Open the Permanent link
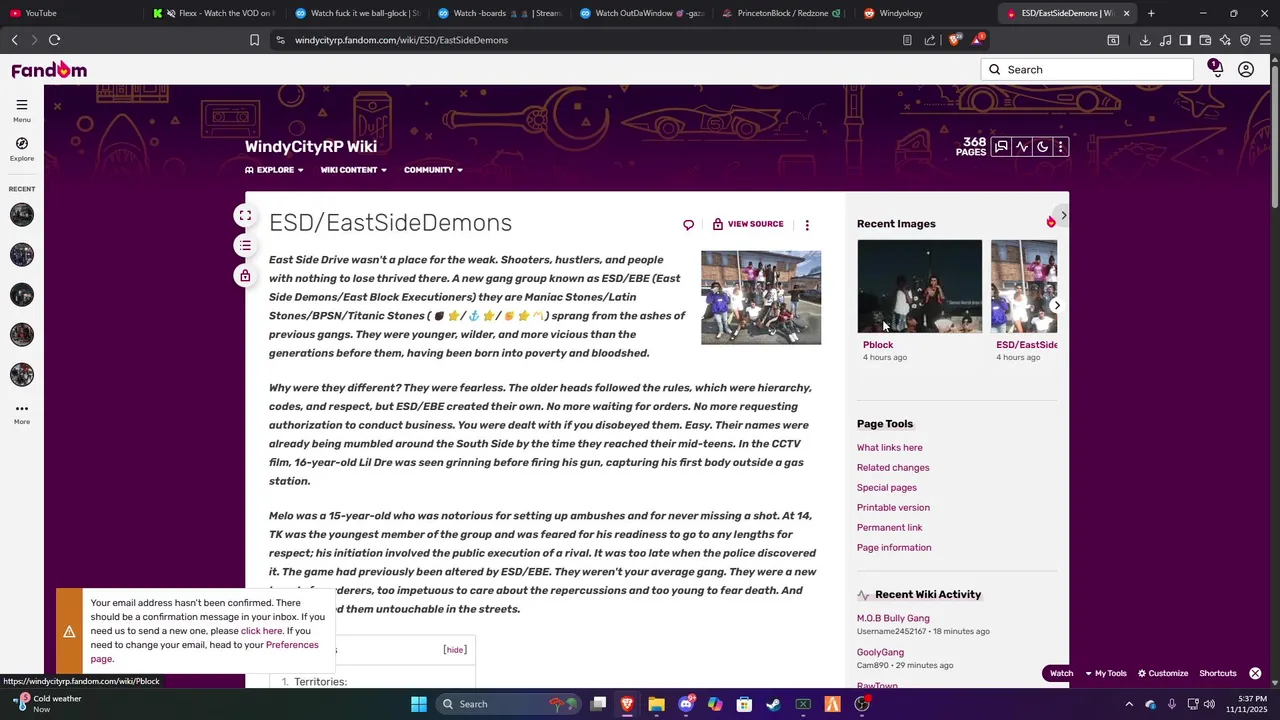This screenshot has width=1280, height=720. click(889, 528)
